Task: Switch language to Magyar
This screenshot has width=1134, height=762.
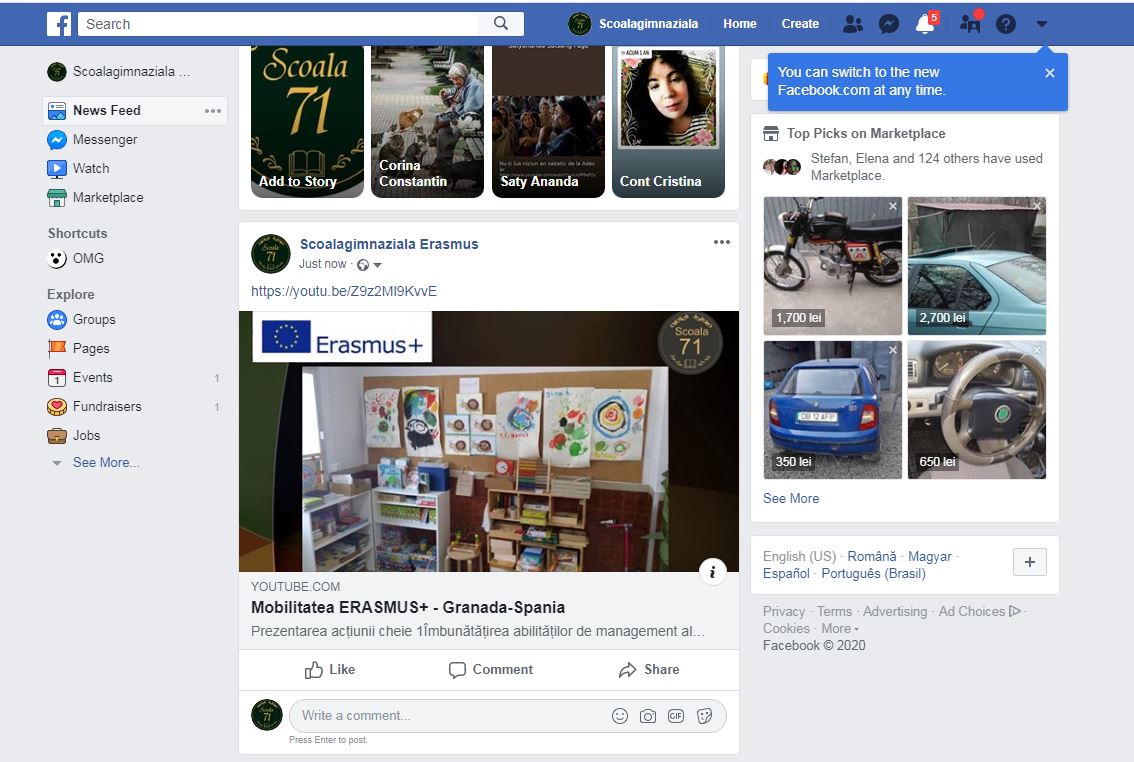Action: click(929, 556)
